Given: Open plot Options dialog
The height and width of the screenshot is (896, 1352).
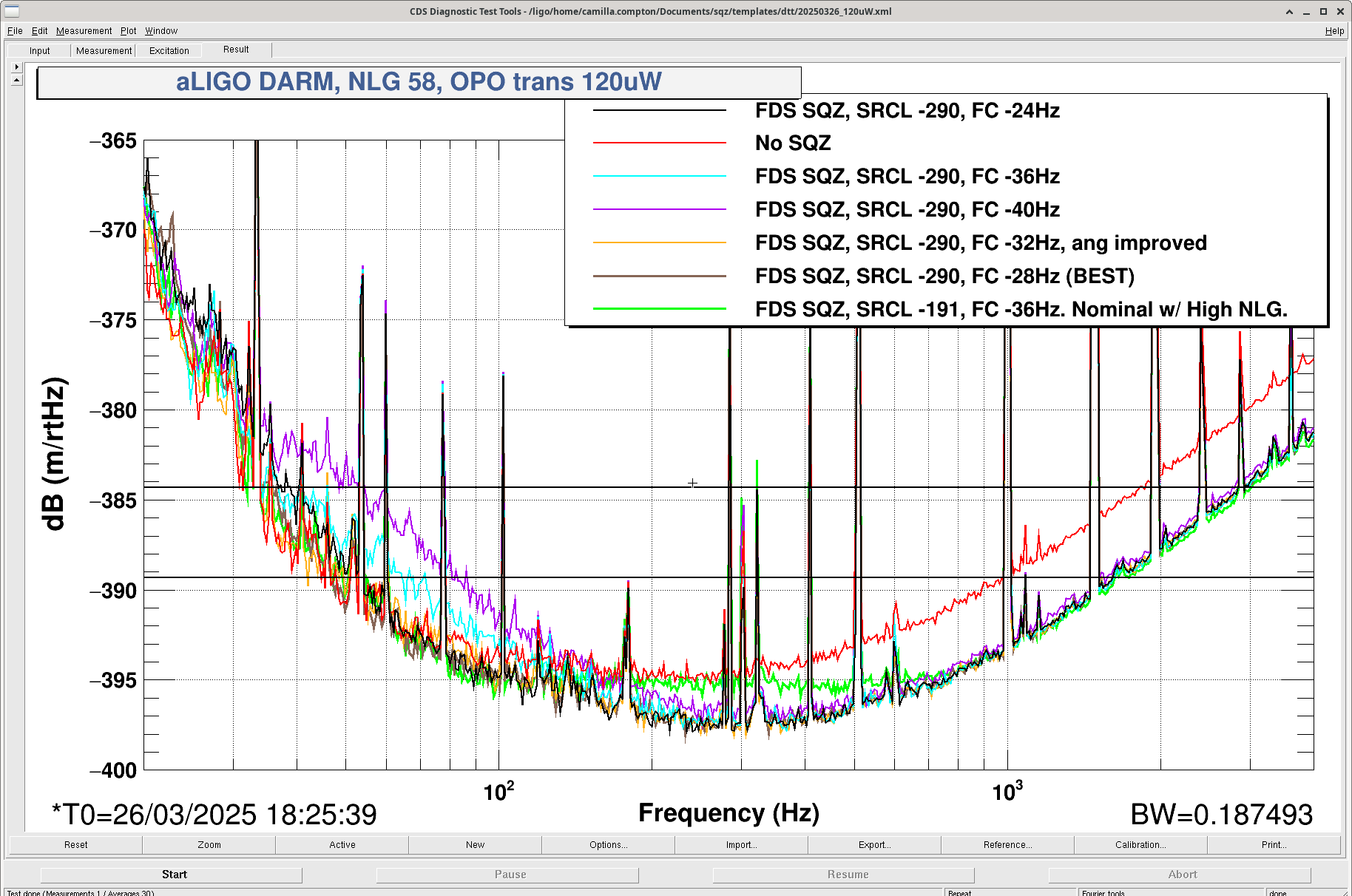Looking at the screenshot, I should (608, 844).
